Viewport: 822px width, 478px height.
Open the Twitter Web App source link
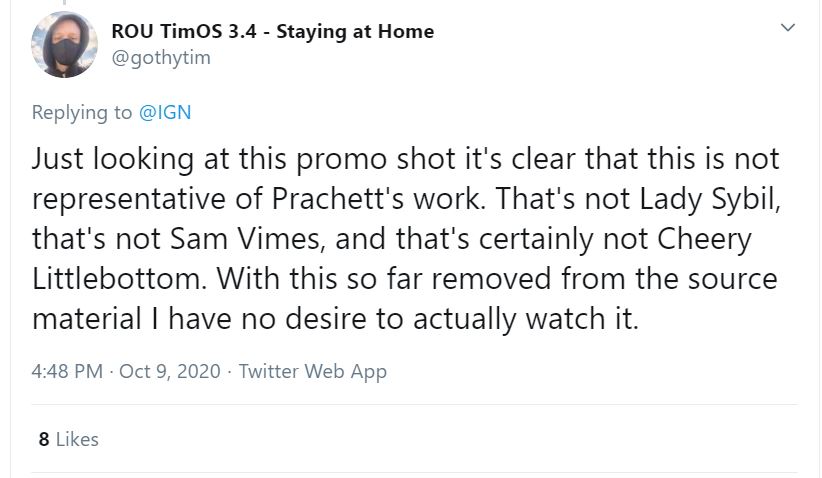[312, 371]
